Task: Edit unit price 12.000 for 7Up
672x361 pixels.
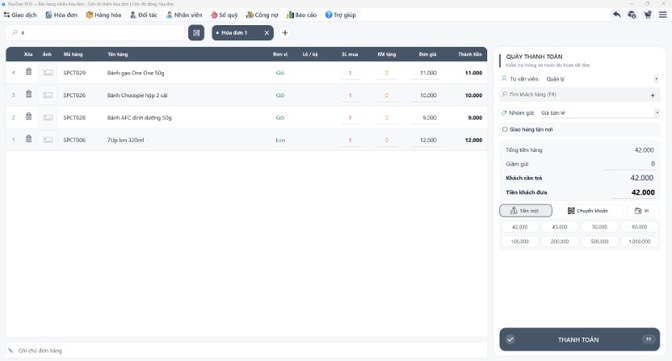Action: 425,140
